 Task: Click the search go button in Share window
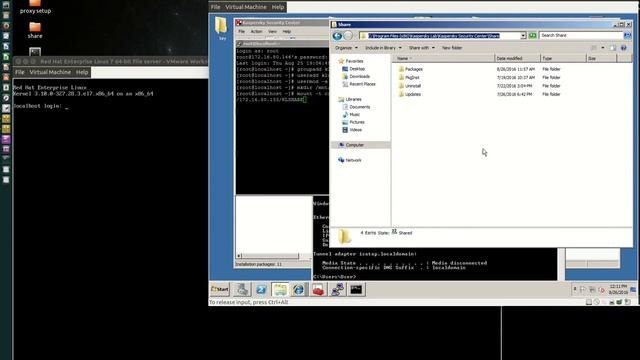coord(627,36)
